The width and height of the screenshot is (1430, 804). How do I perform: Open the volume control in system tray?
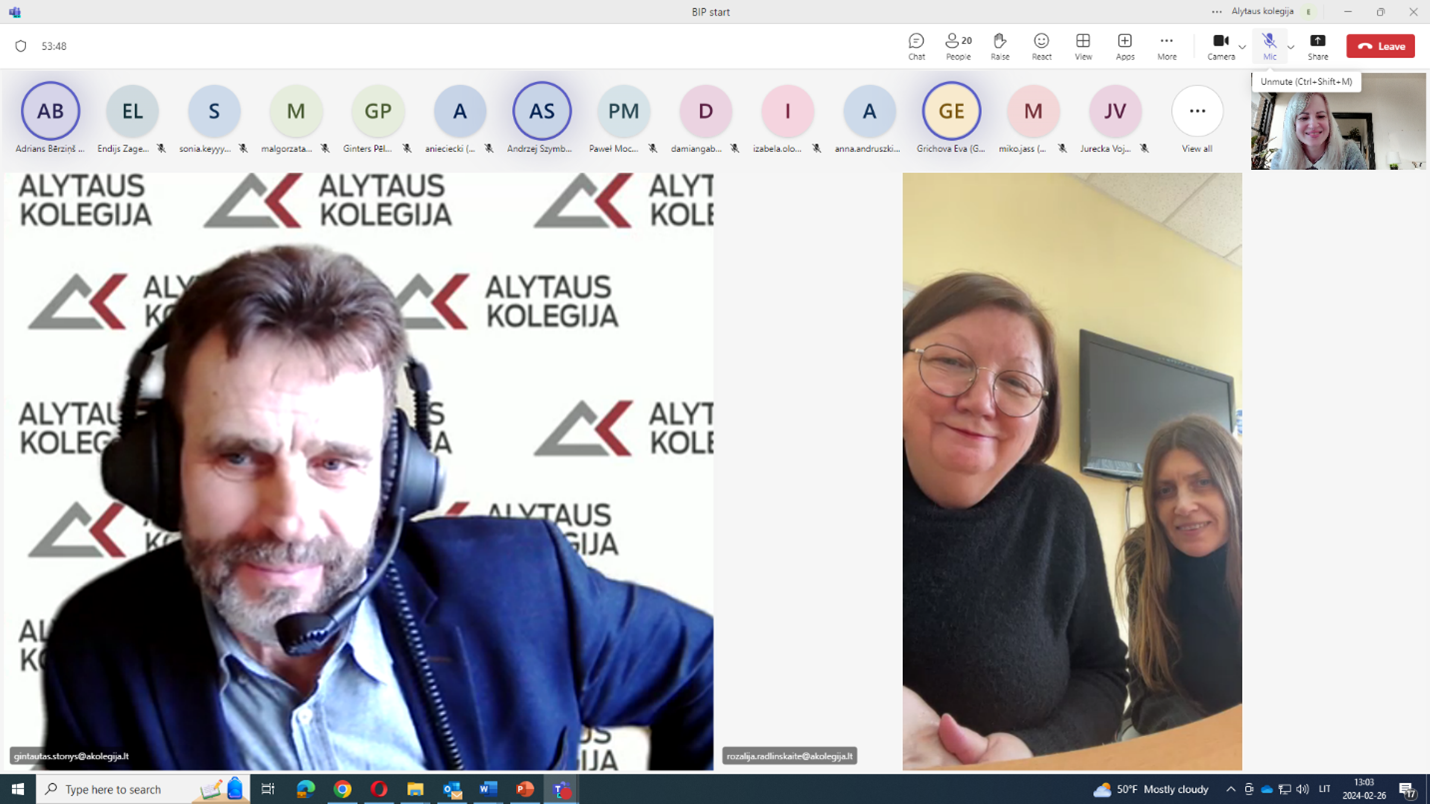click(1302, 789)
